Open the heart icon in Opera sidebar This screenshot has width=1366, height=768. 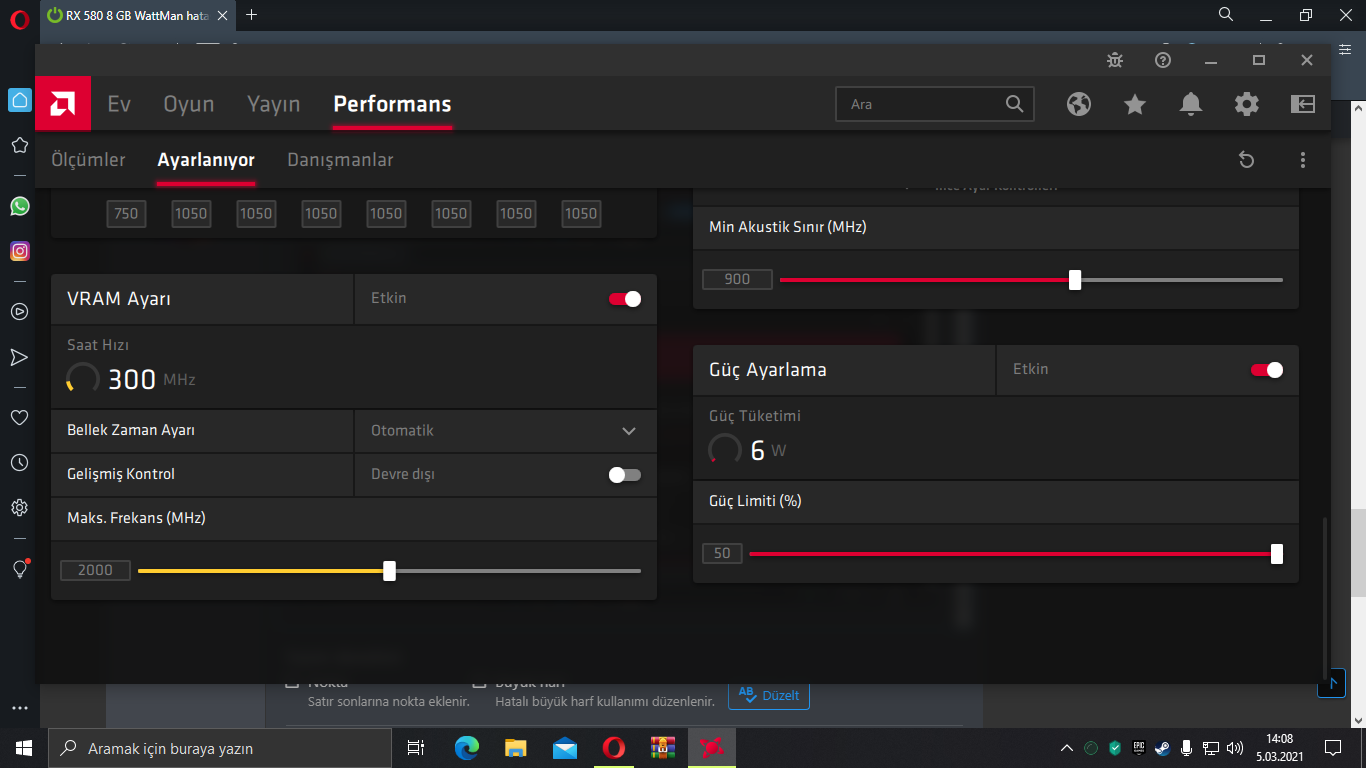(19, 417)
